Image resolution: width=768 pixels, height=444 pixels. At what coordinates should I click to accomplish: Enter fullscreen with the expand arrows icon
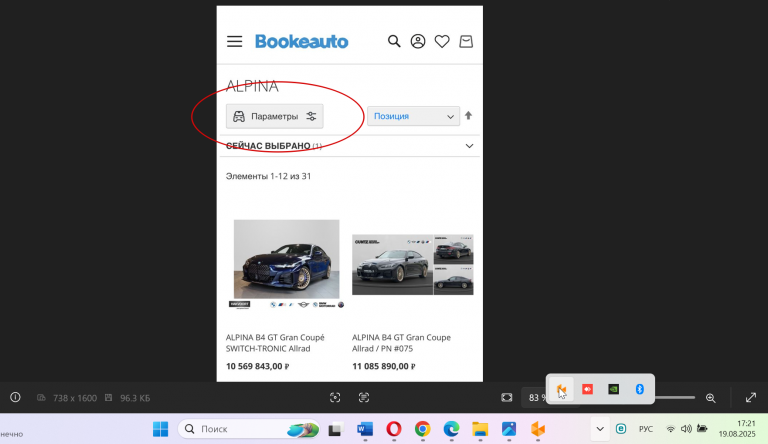(751, 397)
